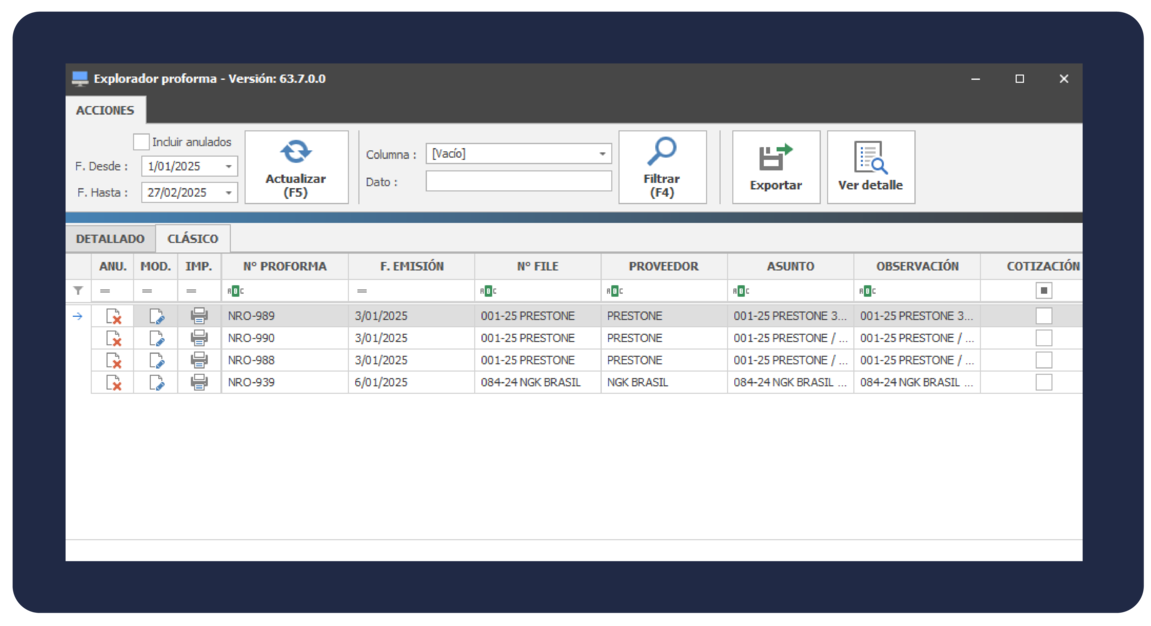The height and width of the screenshot is (626, 1151).
Task: Switch to the DETALLADO tab
Action: pos(110,239)
